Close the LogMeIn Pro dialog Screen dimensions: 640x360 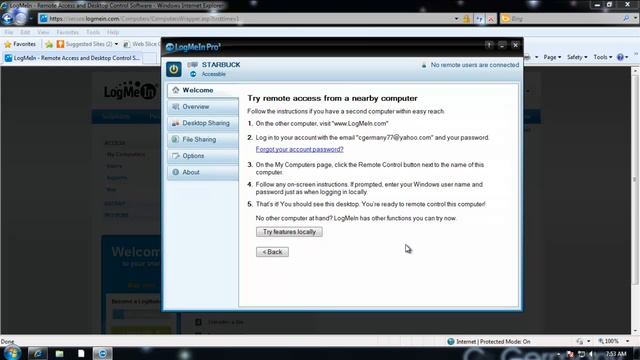tap(516, 45)
